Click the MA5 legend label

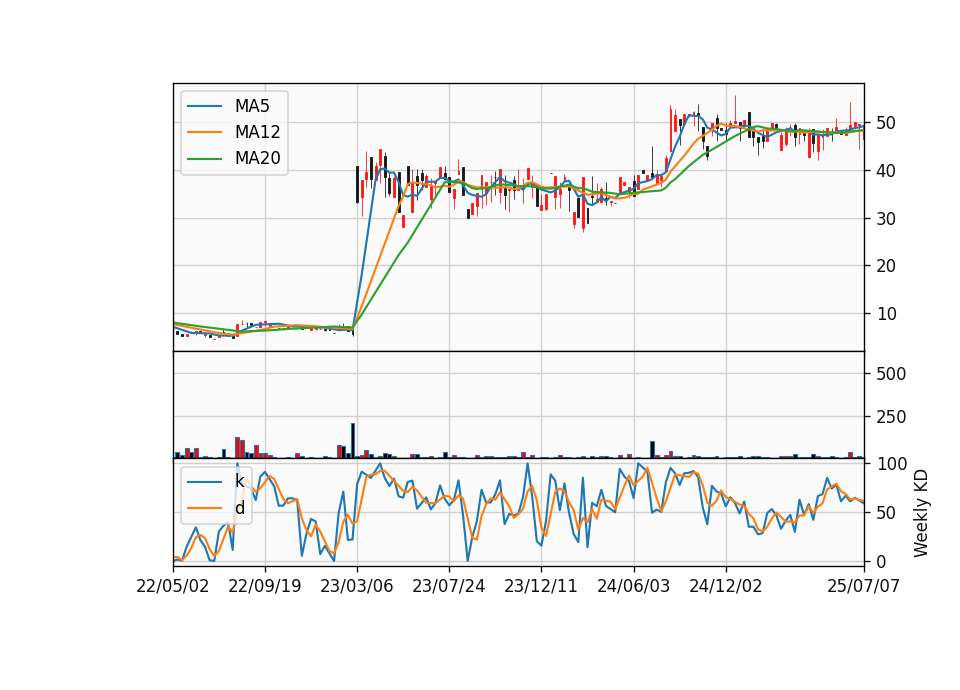click(252, 106)
